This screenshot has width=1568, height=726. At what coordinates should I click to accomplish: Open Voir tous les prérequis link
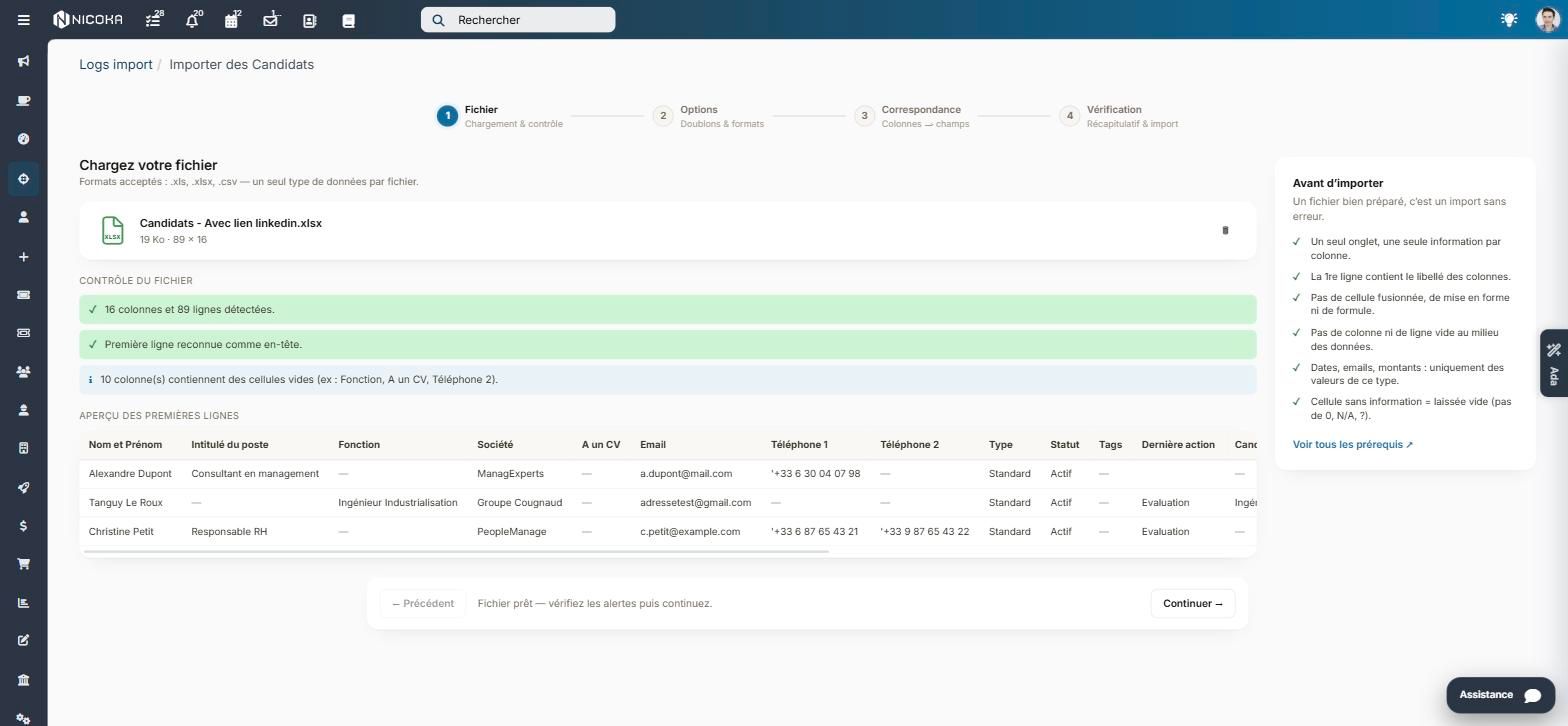pyautogui.click(x=1352, y=445)
